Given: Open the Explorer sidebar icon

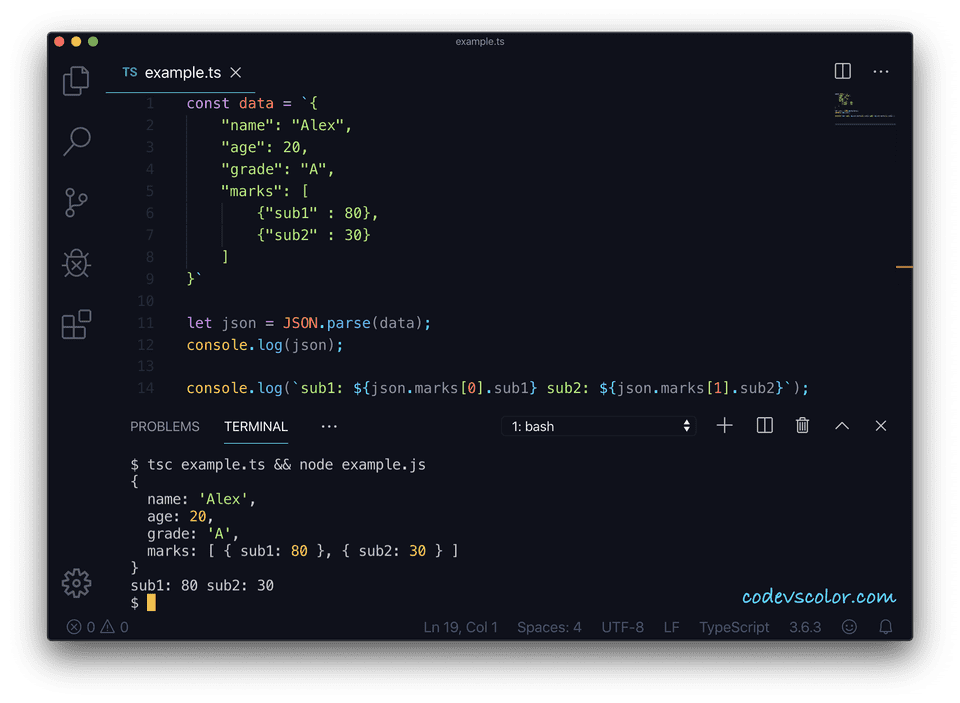Looking at the screenshot, I should pos(76,81).
